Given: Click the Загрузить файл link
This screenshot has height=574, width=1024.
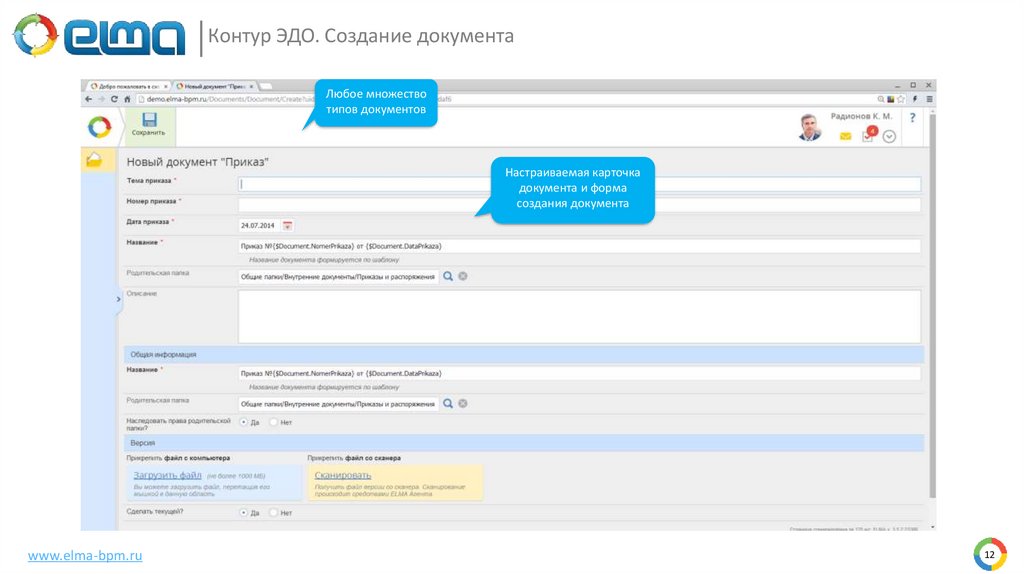Looking at the screenshot, I should click(168, 475).
